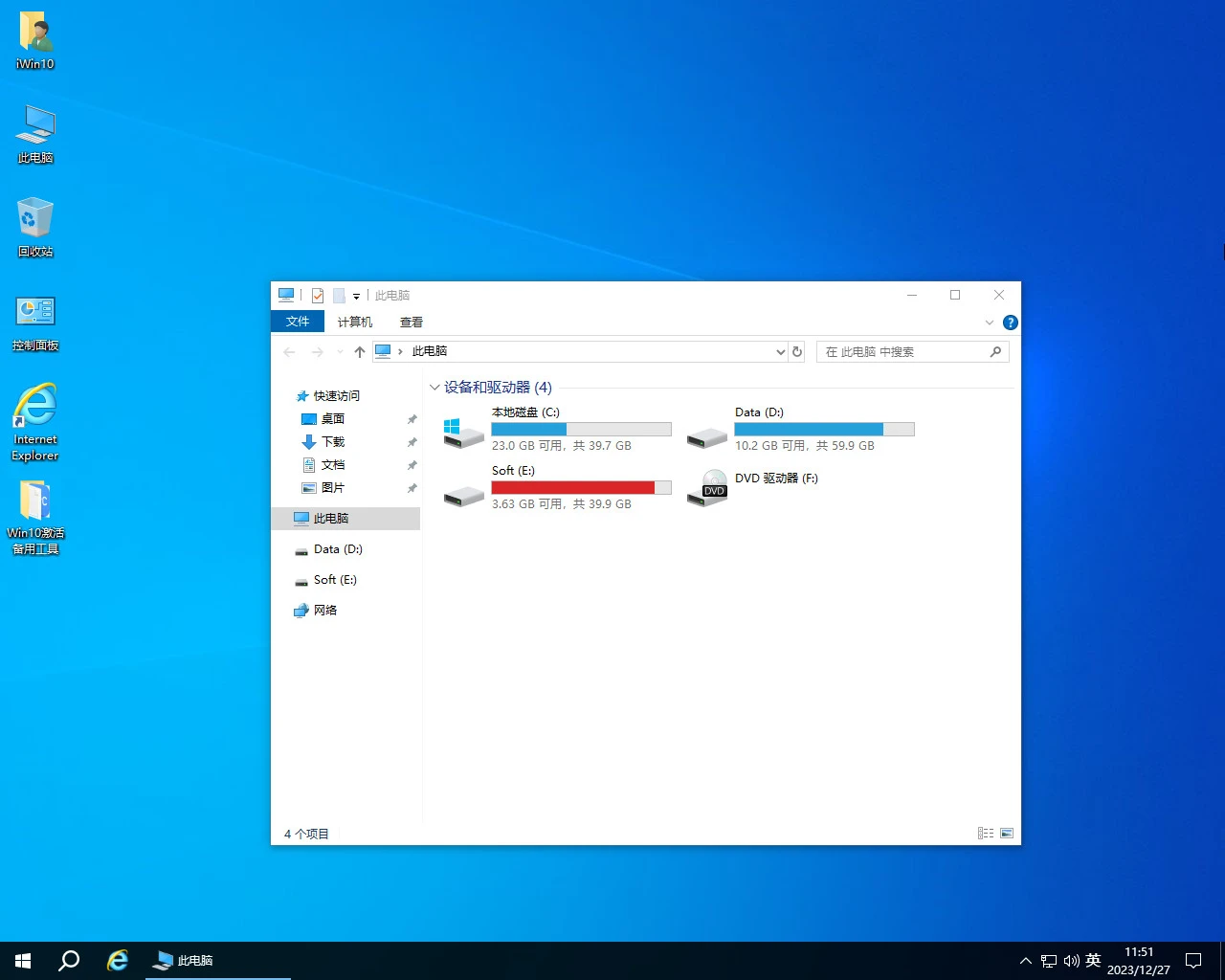The height and width of the screenshot is (980, 1225).
Task: Open the 控制面板 desktop icon
Action: (x=35, y=323)
